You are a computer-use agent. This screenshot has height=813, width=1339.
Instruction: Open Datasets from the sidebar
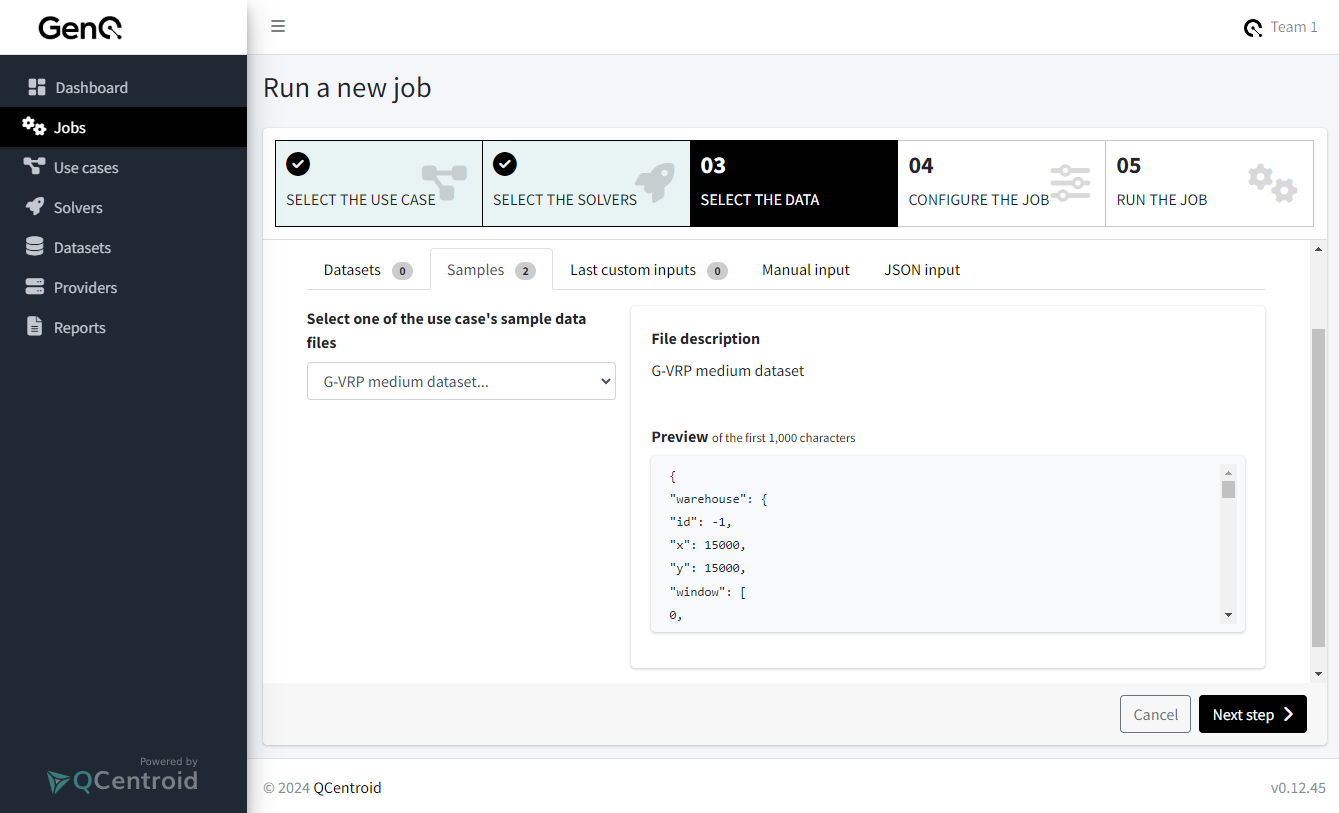123,247
